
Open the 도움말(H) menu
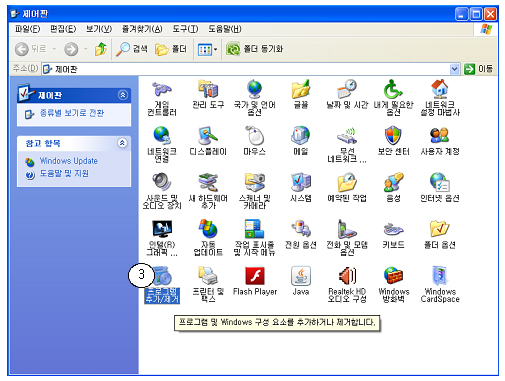[x=225, y=29]
